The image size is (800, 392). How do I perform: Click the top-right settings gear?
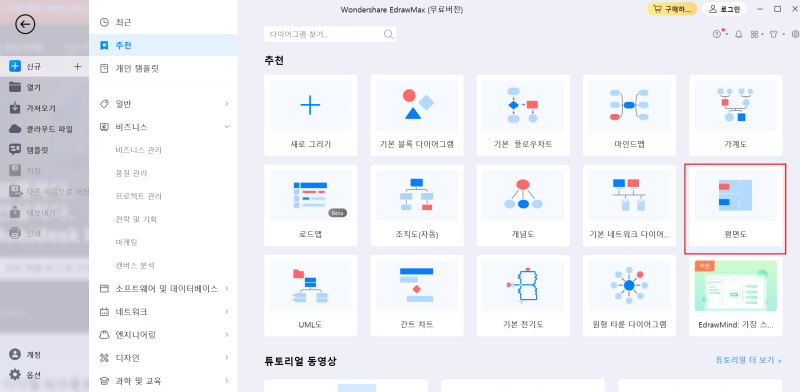click(x=795, y=34)
